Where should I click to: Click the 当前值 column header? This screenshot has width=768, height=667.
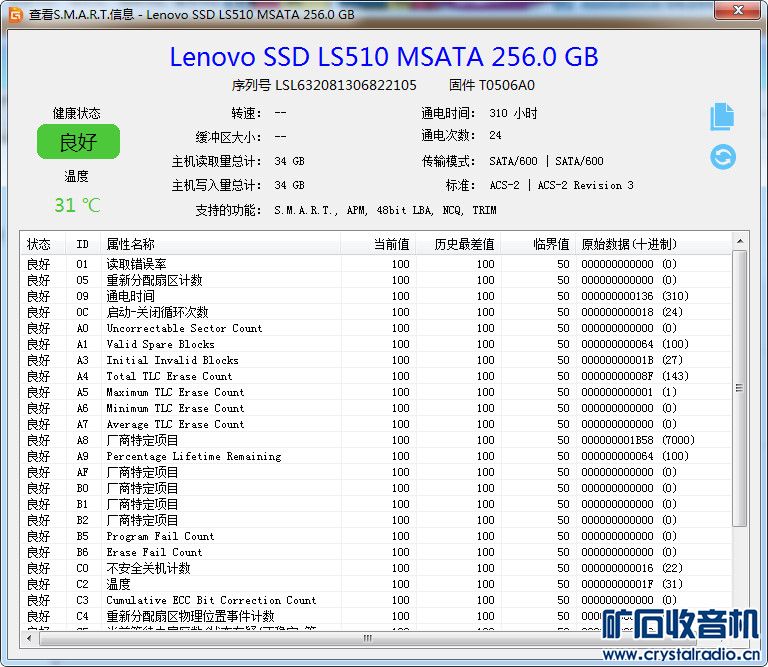(x=390, y=244)
